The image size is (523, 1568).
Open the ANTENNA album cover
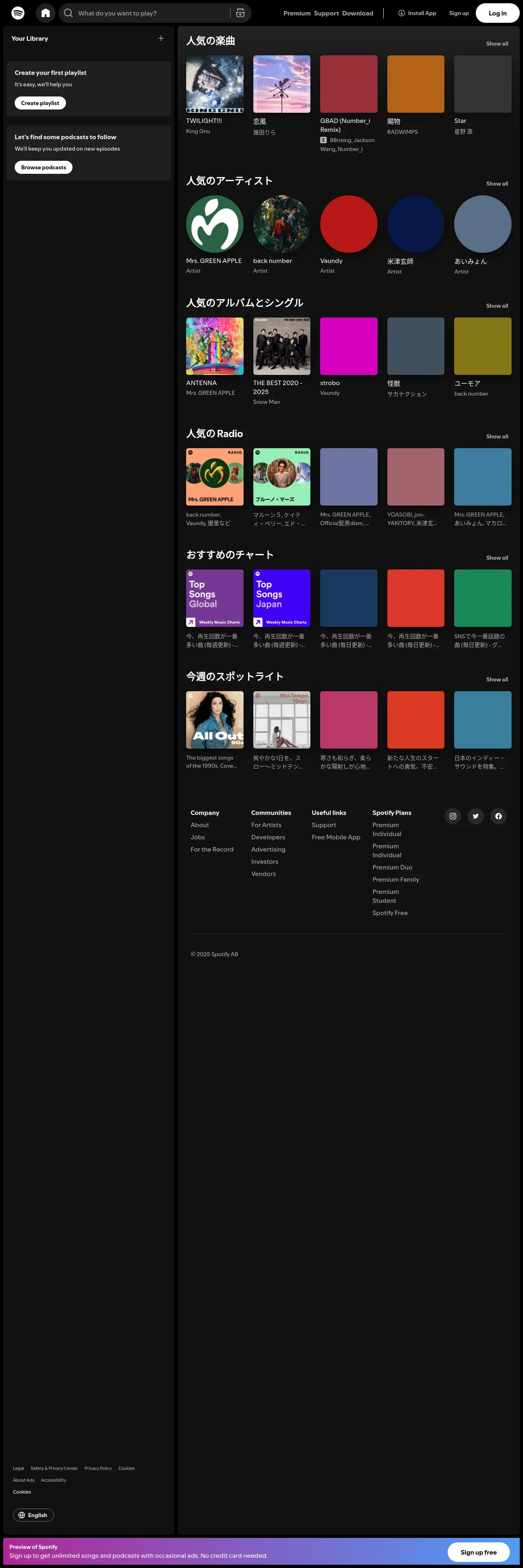[x=215, y=346]
